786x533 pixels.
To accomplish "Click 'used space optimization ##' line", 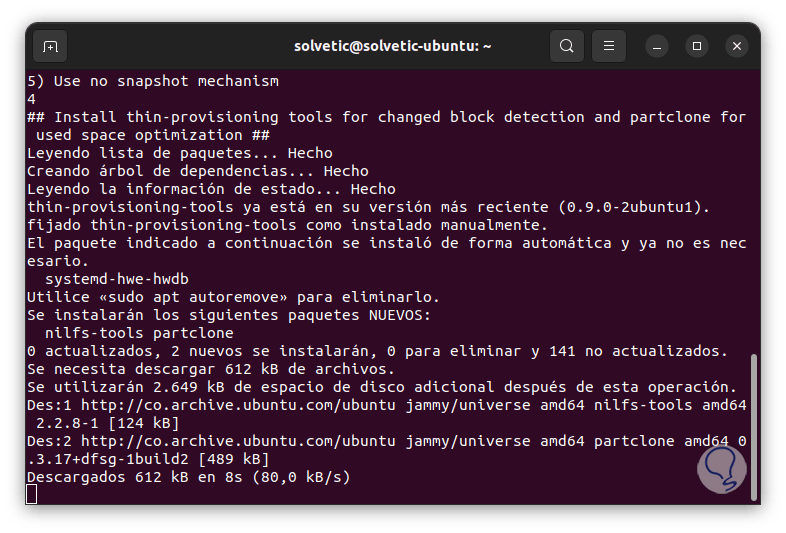I will pyautogui.click(x=153, y=135).
